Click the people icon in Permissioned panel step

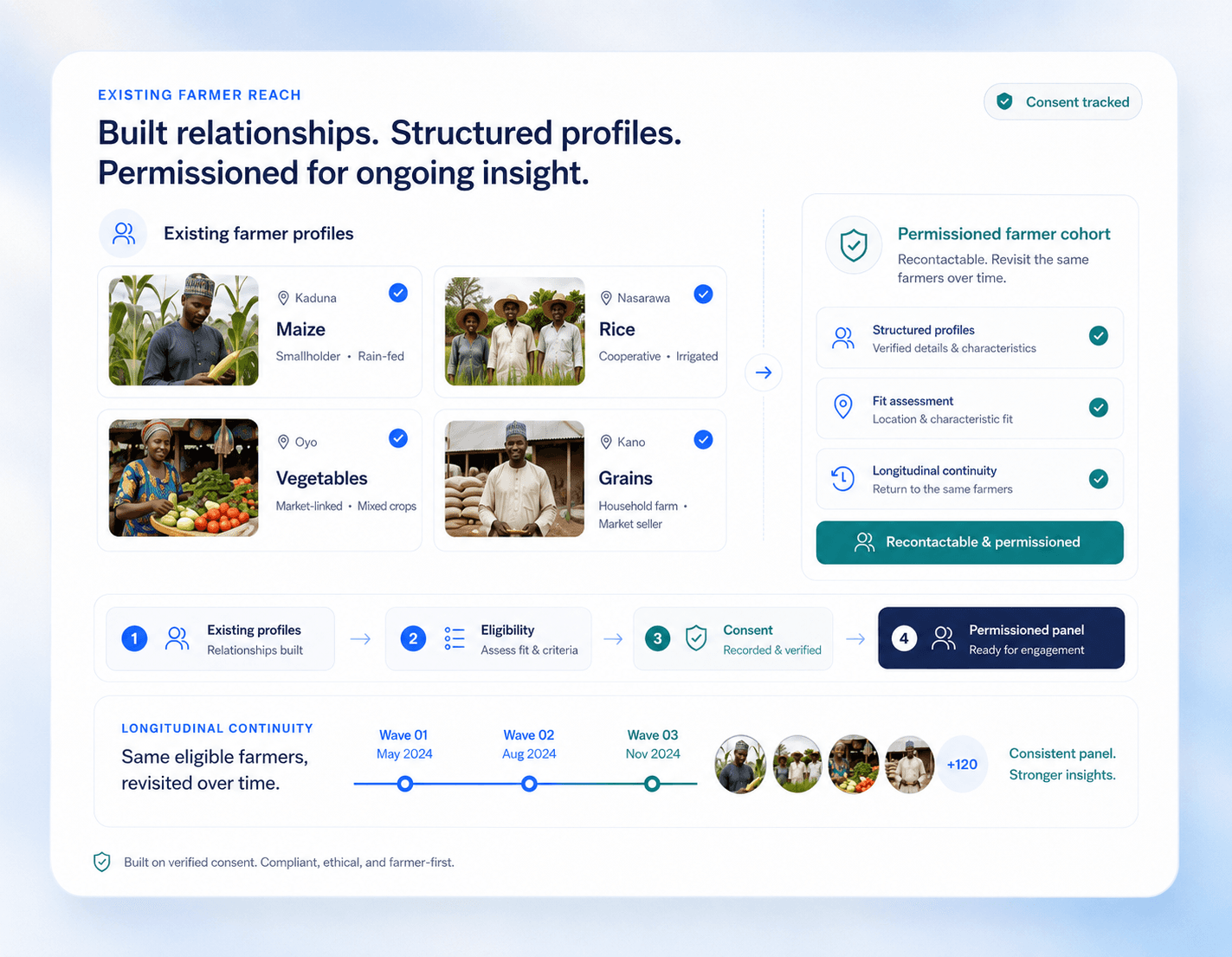point(943,638)
